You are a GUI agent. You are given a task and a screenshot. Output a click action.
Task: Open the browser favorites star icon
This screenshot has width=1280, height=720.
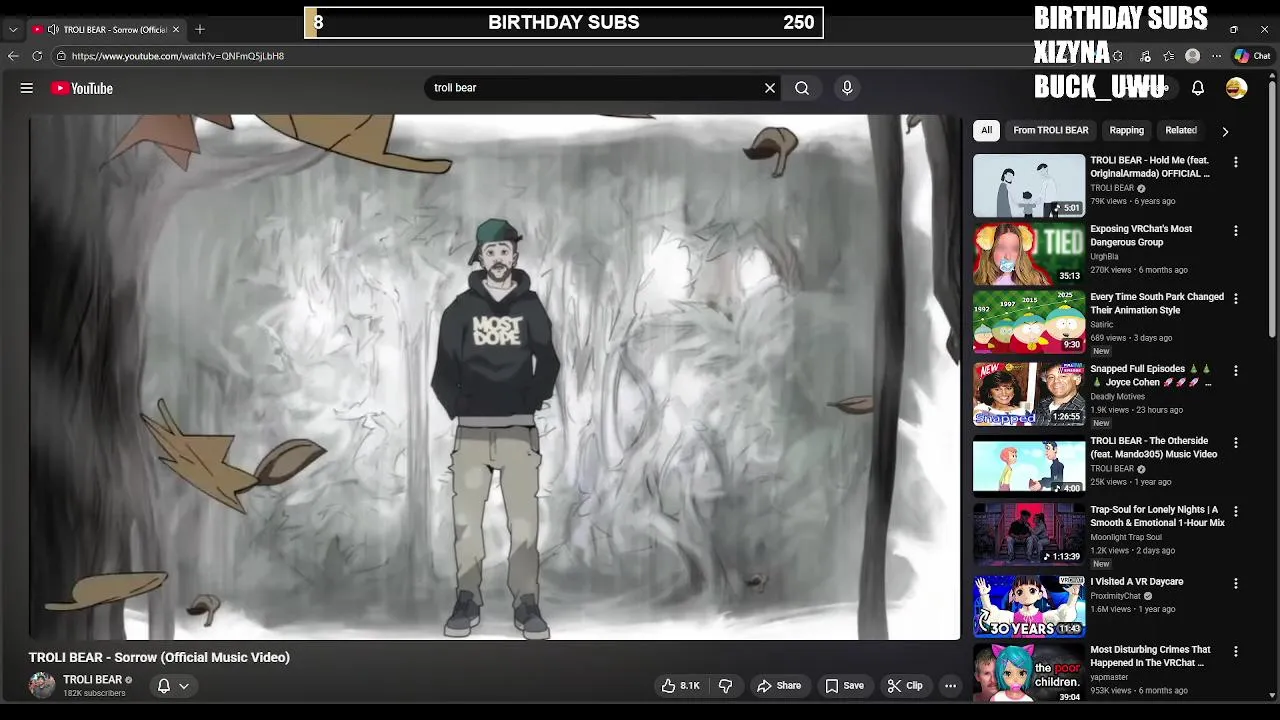(1169, 56)
